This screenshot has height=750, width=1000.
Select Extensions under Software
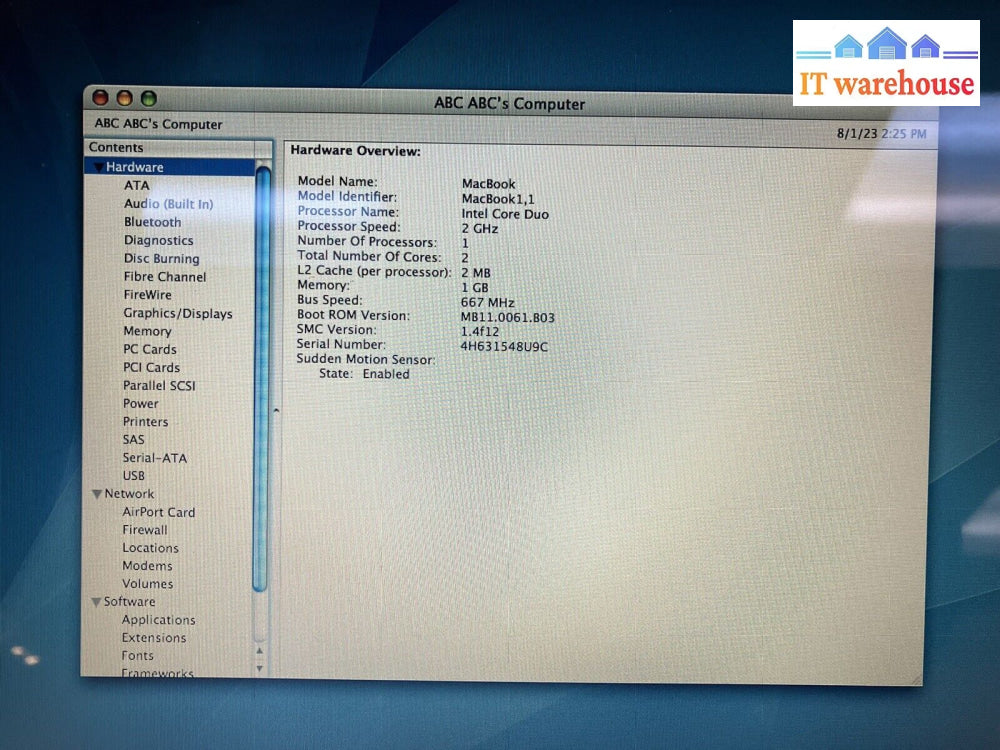(154, 638)
